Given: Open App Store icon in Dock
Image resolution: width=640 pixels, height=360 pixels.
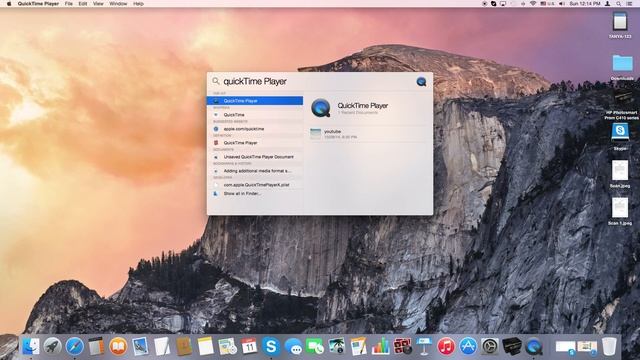Looking at the screenshot, I should pyautogui.click(x=468, y=347).
